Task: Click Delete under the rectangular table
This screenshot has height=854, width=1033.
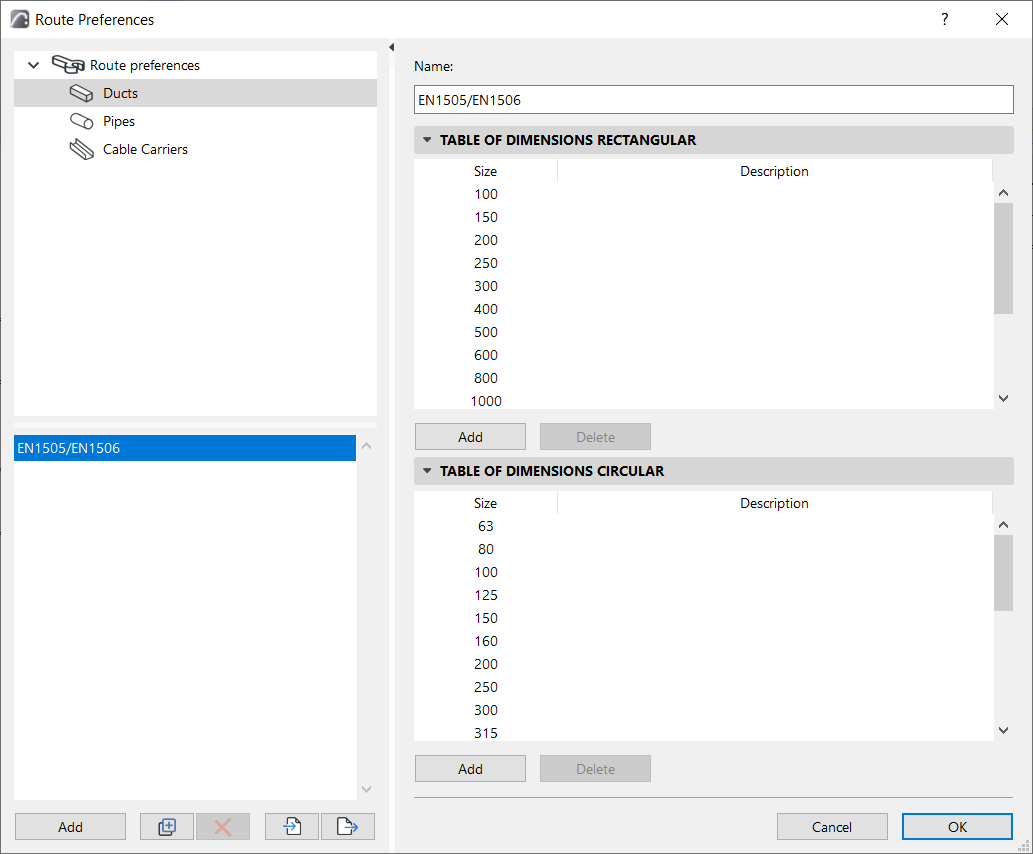Action: [596, 436]
